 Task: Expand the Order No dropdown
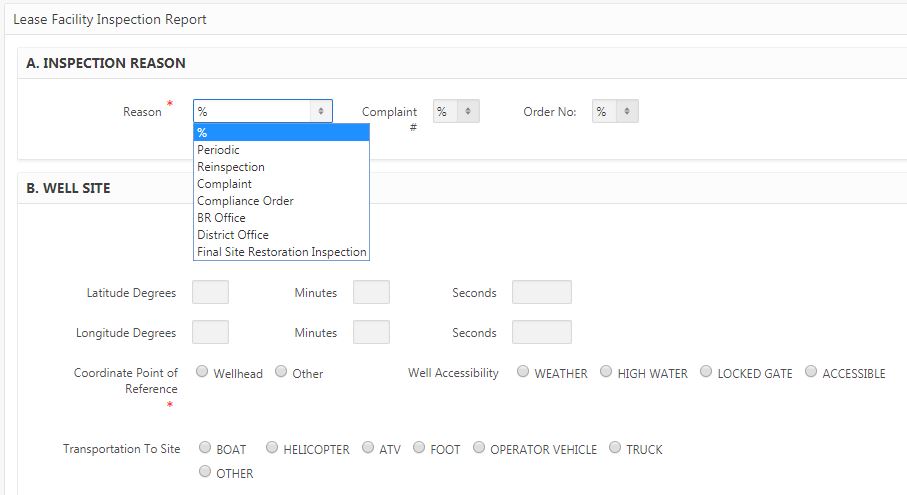click(614, 111)
